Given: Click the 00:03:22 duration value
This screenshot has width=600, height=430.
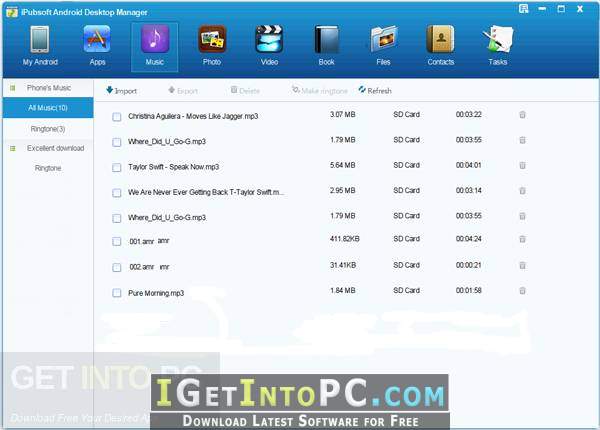Looking at the screenshot, I should point(468,114).
